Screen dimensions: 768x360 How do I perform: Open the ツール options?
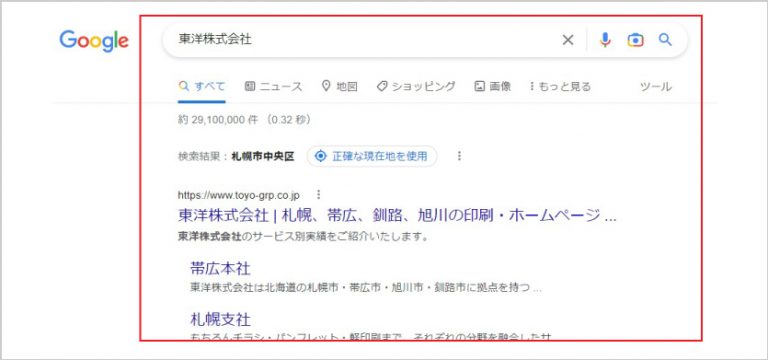pos(656,87)
